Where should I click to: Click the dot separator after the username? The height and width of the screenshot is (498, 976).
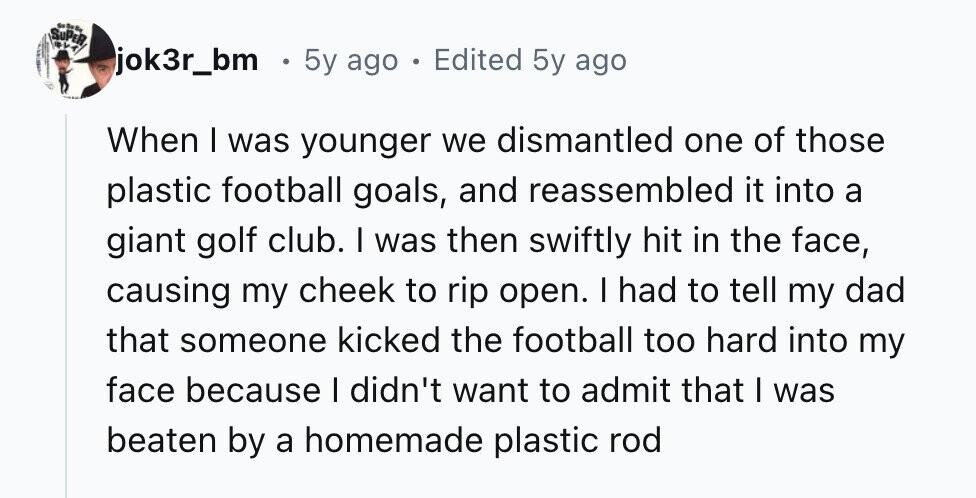pos(286,62)
